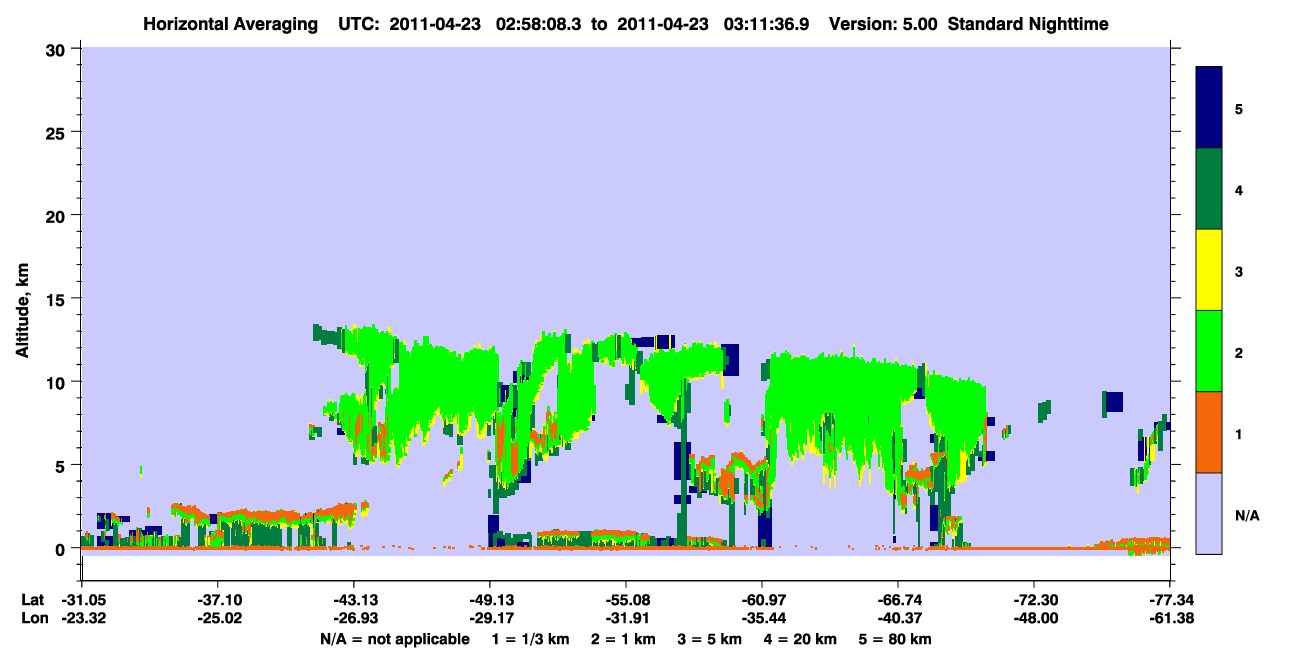
Task: Click the orange colorbar segment labeled 1
Action: coord(1209,432)
